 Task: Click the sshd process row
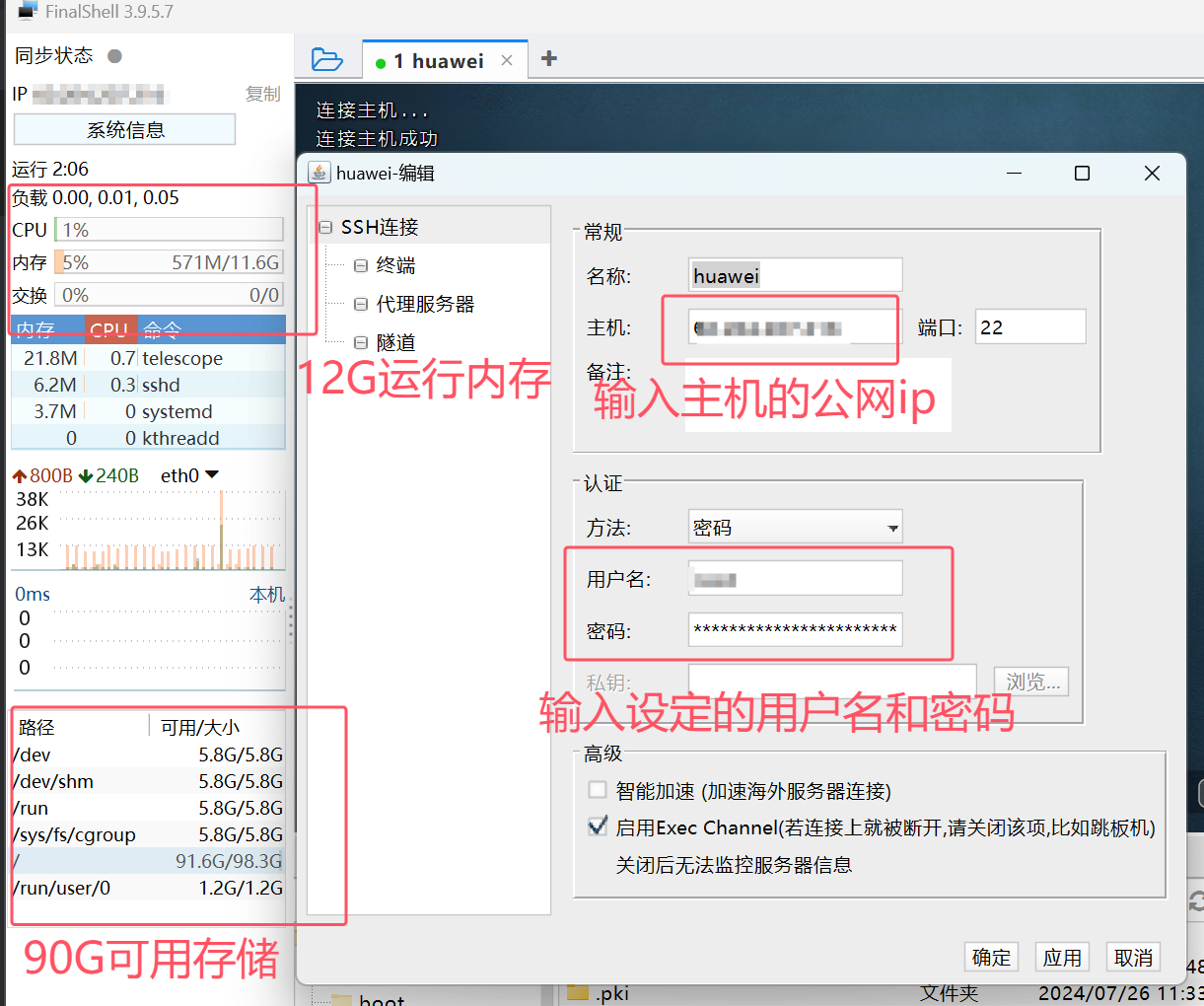(148, 385)
